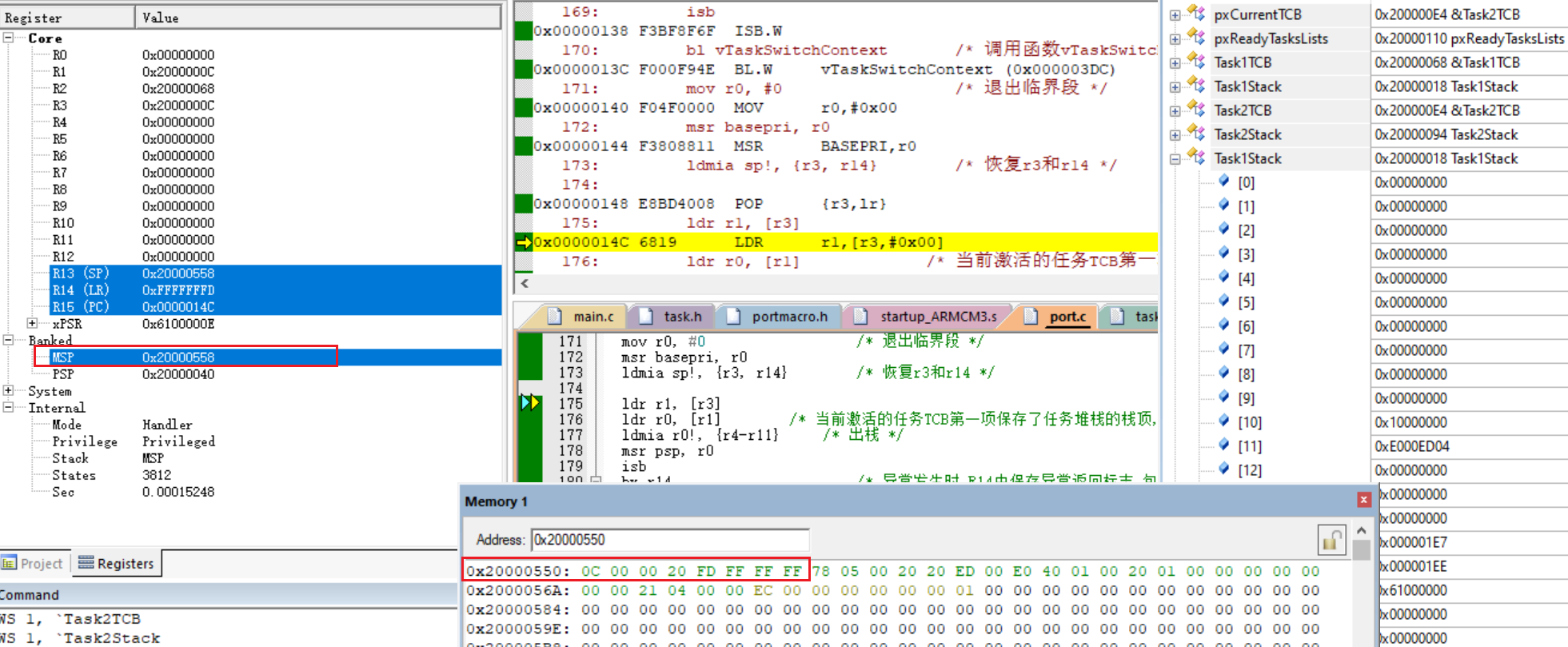The width and height of the screenshot is (1568, 647).
Task: Expand Task2Stack watch entry
Action: pyautogui.click(x=1175, y=134)
